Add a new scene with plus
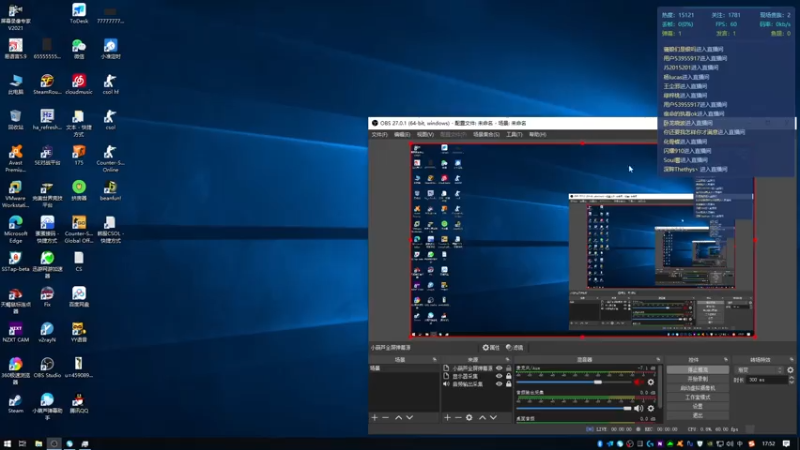 pos(374,417)
